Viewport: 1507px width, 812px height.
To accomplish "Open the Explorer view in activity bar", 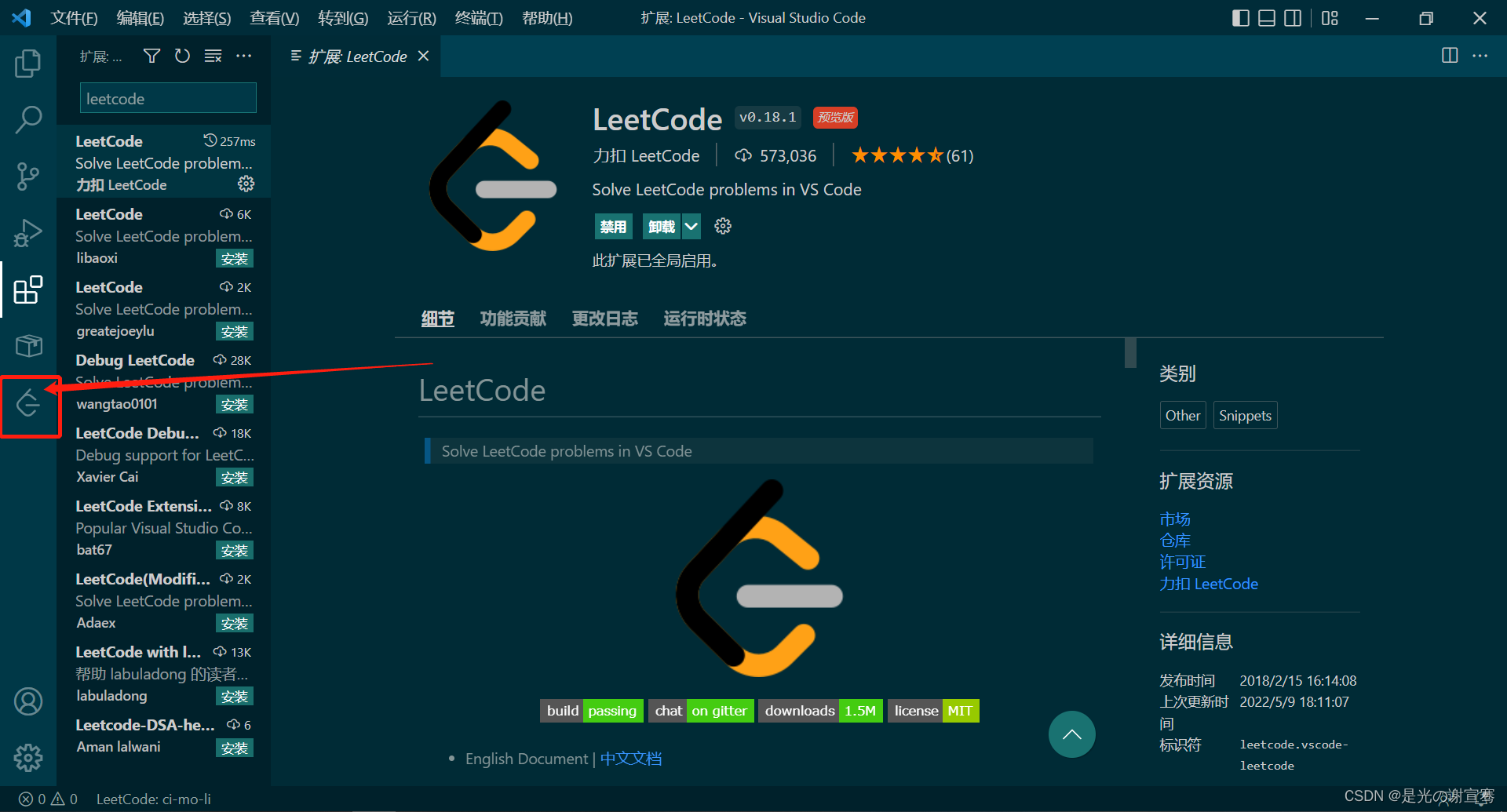I will pyautogui.click(x=28, y=64).
